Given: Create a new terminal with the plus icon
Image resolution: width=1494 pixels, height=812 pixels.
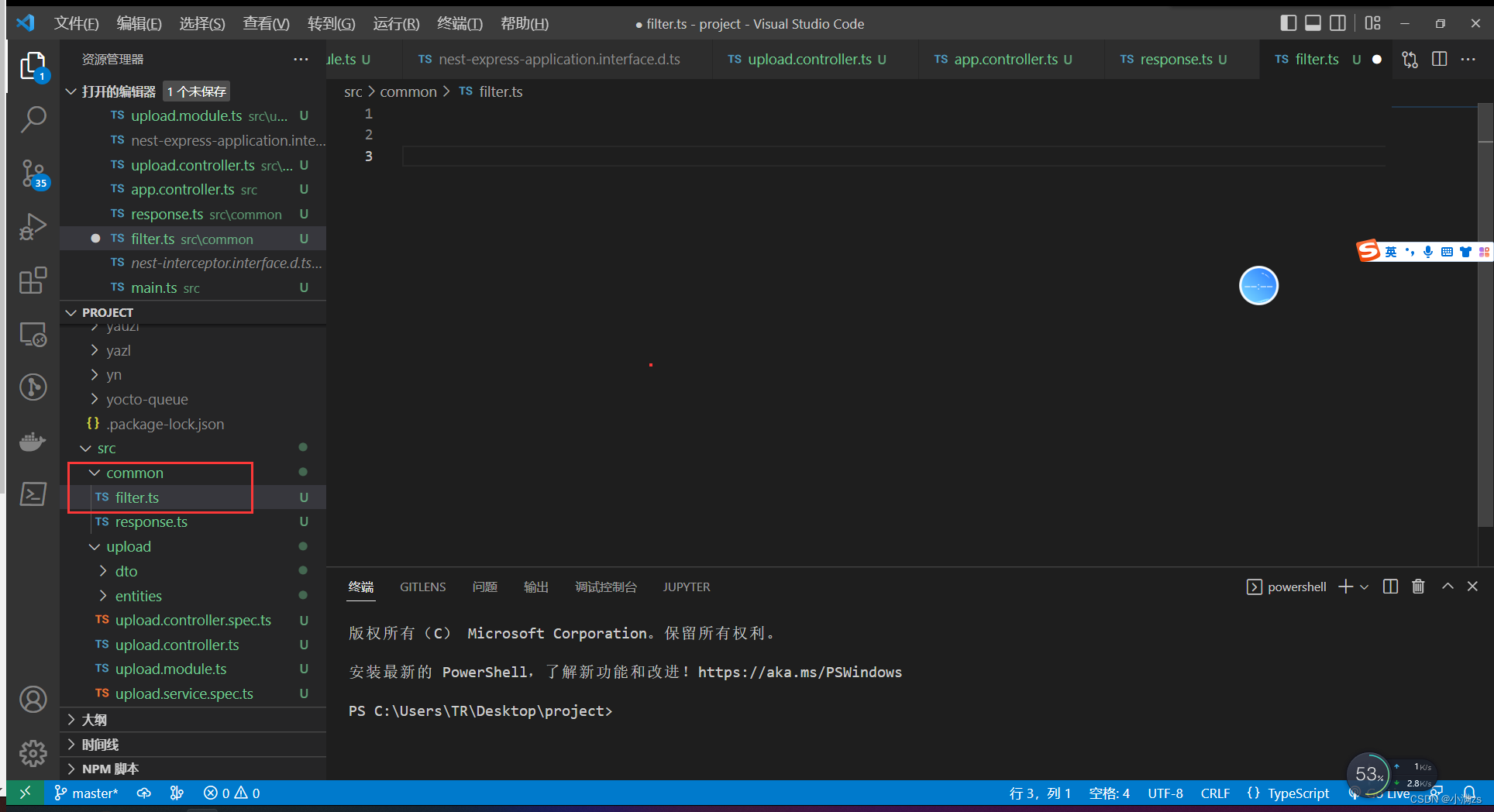Looking at the screenshot, I should 1344,587.
